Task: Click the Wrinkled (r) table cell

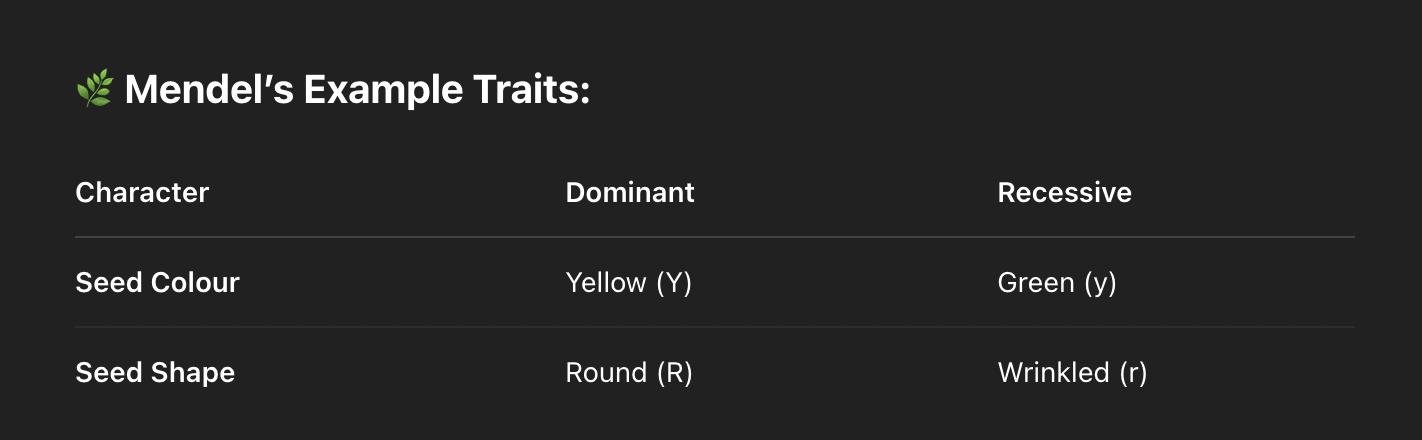Action: 1072,373
